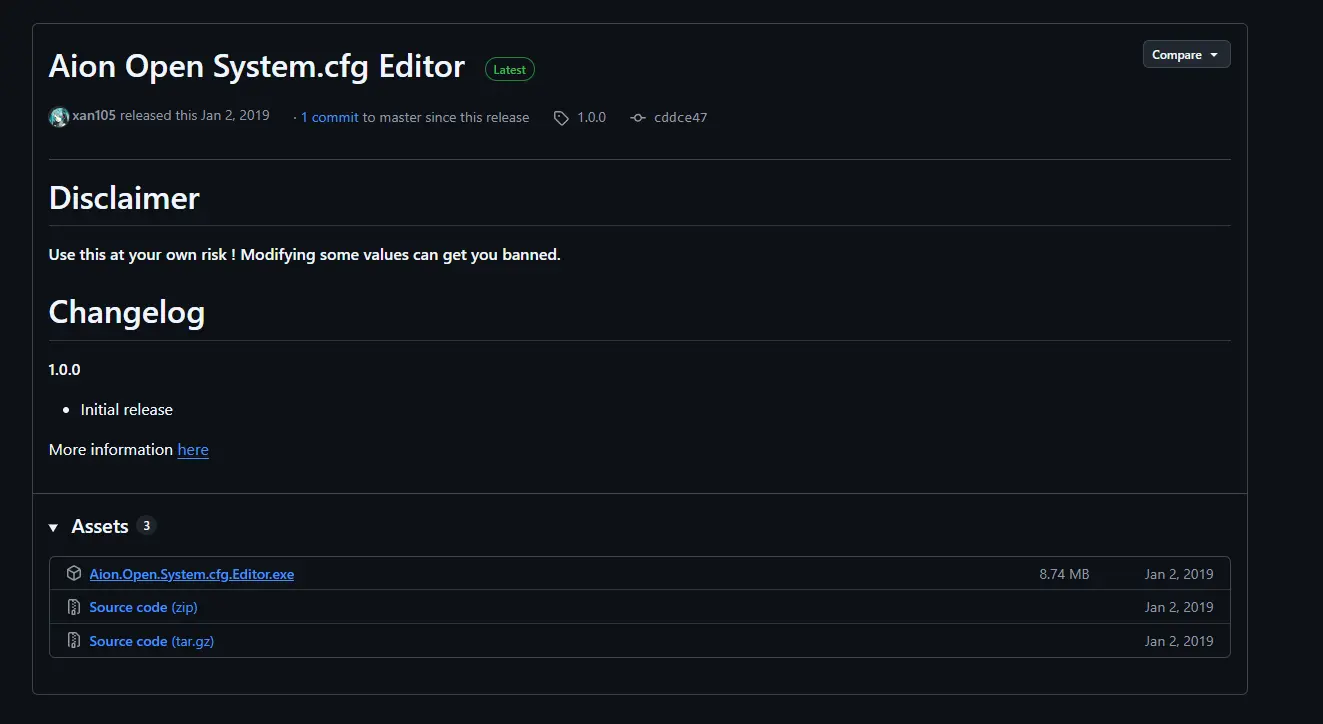The image size is (1323, 724).
Task: Click the 'Use this at your own risk' warning text
Action: pyautogui.click(x=305, y=255)
